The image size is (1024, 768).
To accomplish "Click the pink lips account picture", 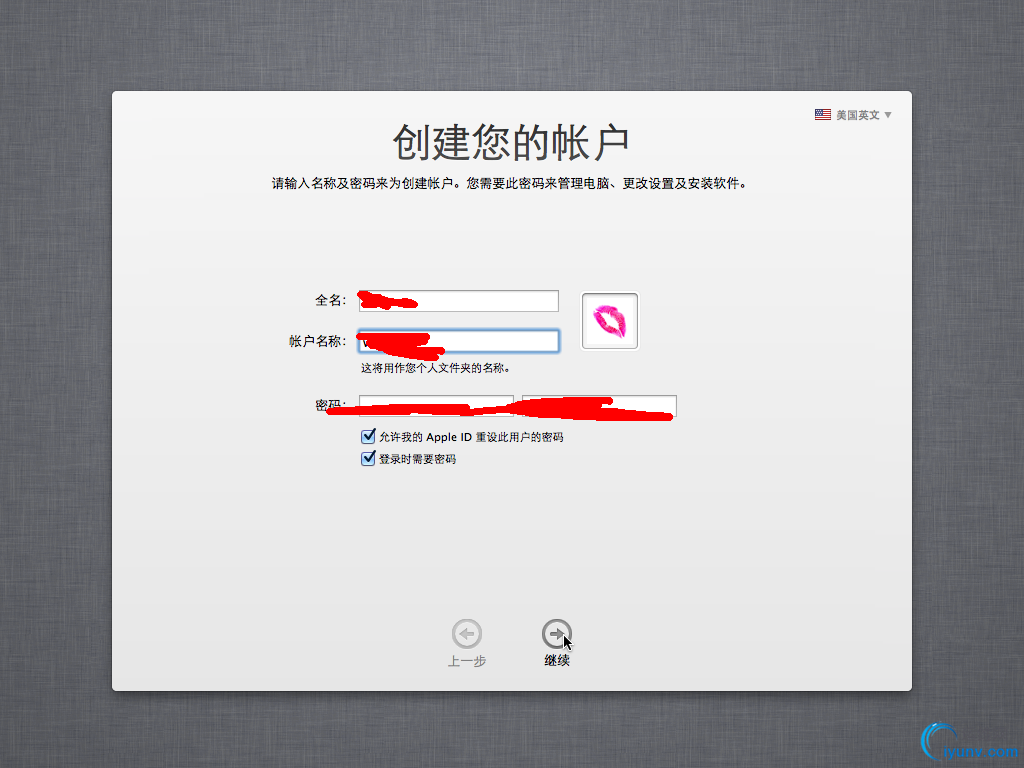I will tap(610, 319).
